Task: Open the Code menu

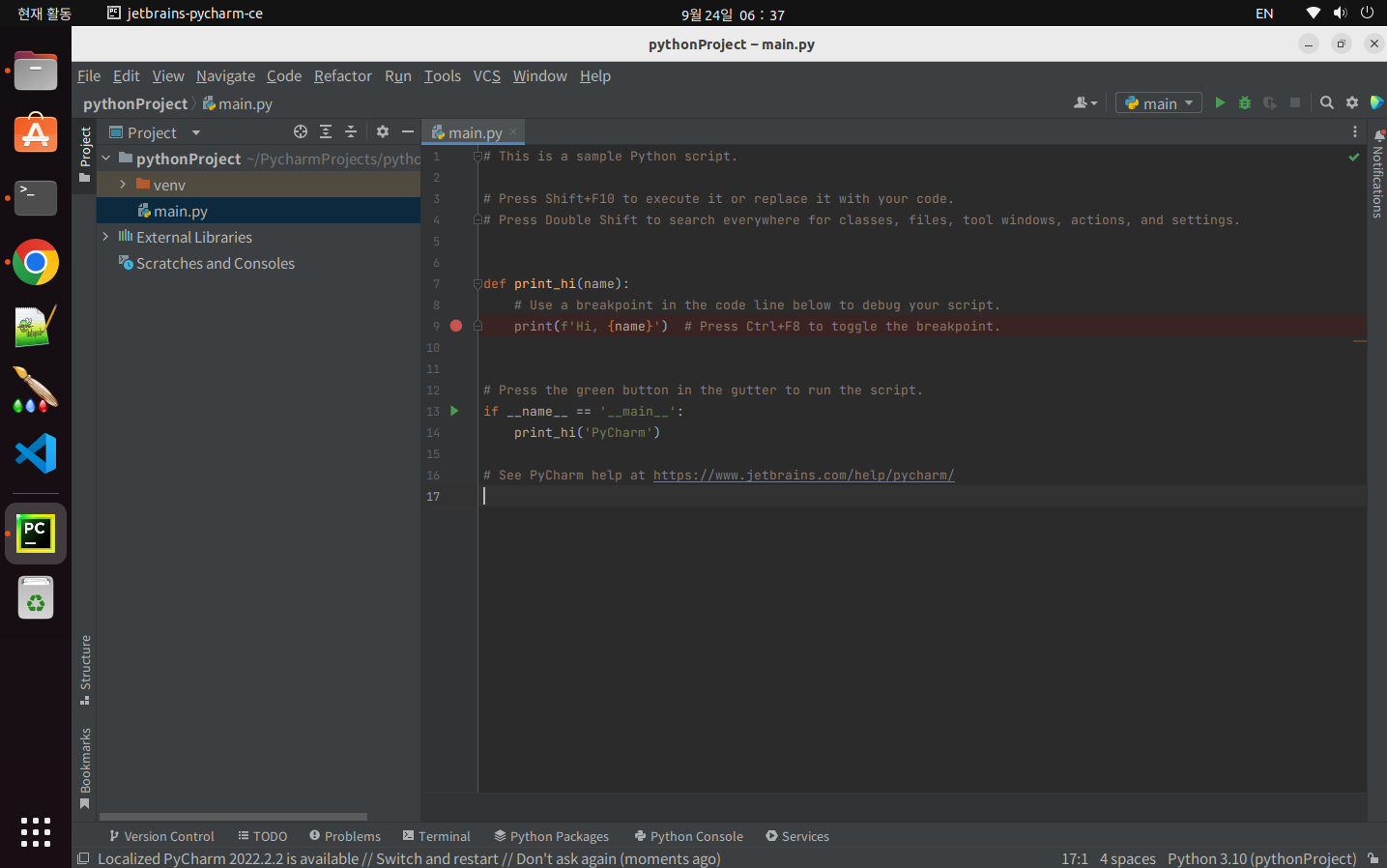Action: click(284, 75)
